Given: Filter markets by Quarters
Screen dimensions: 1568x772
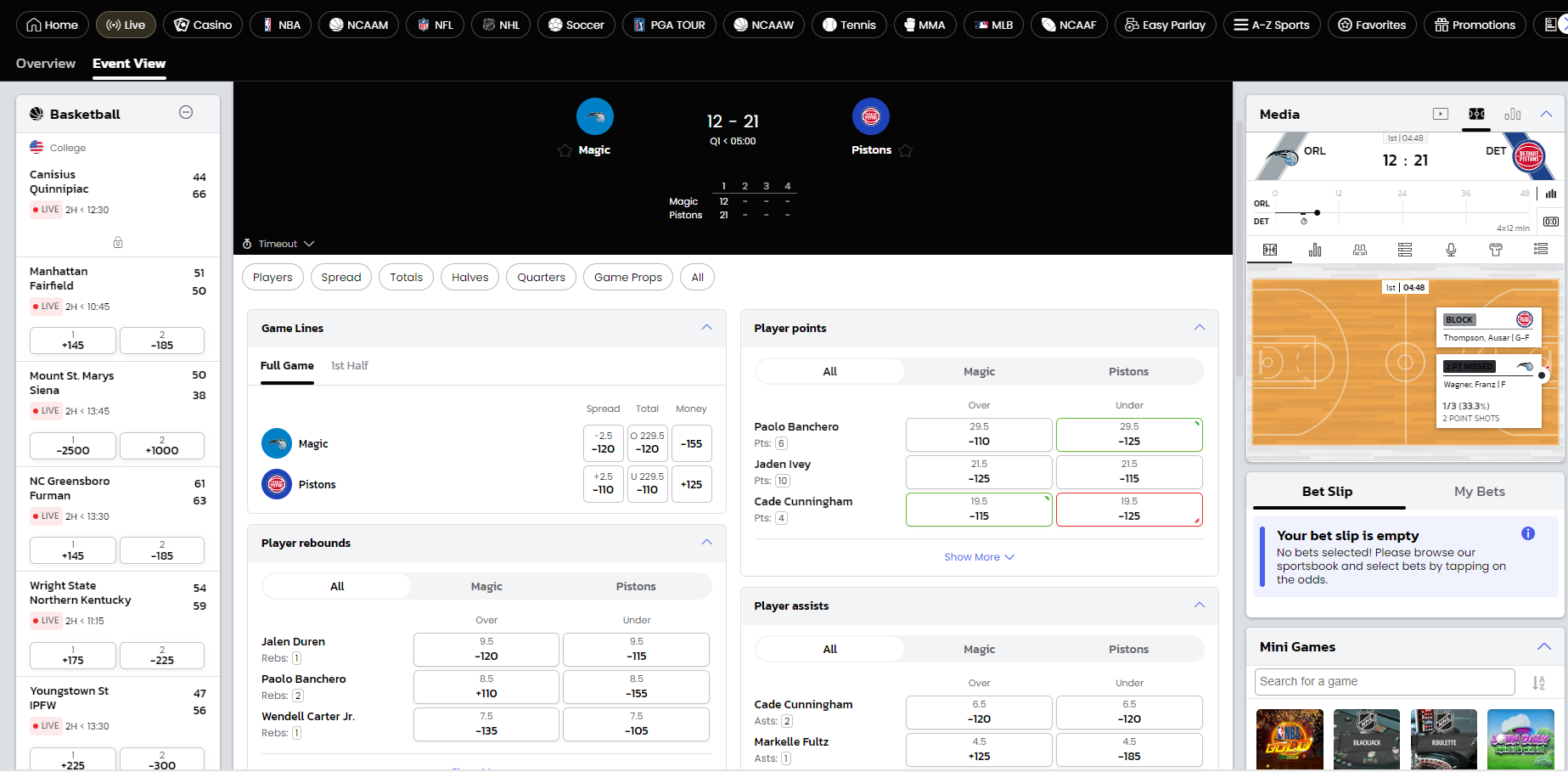Looking at the screenshot, I should (x=542, y=277).
